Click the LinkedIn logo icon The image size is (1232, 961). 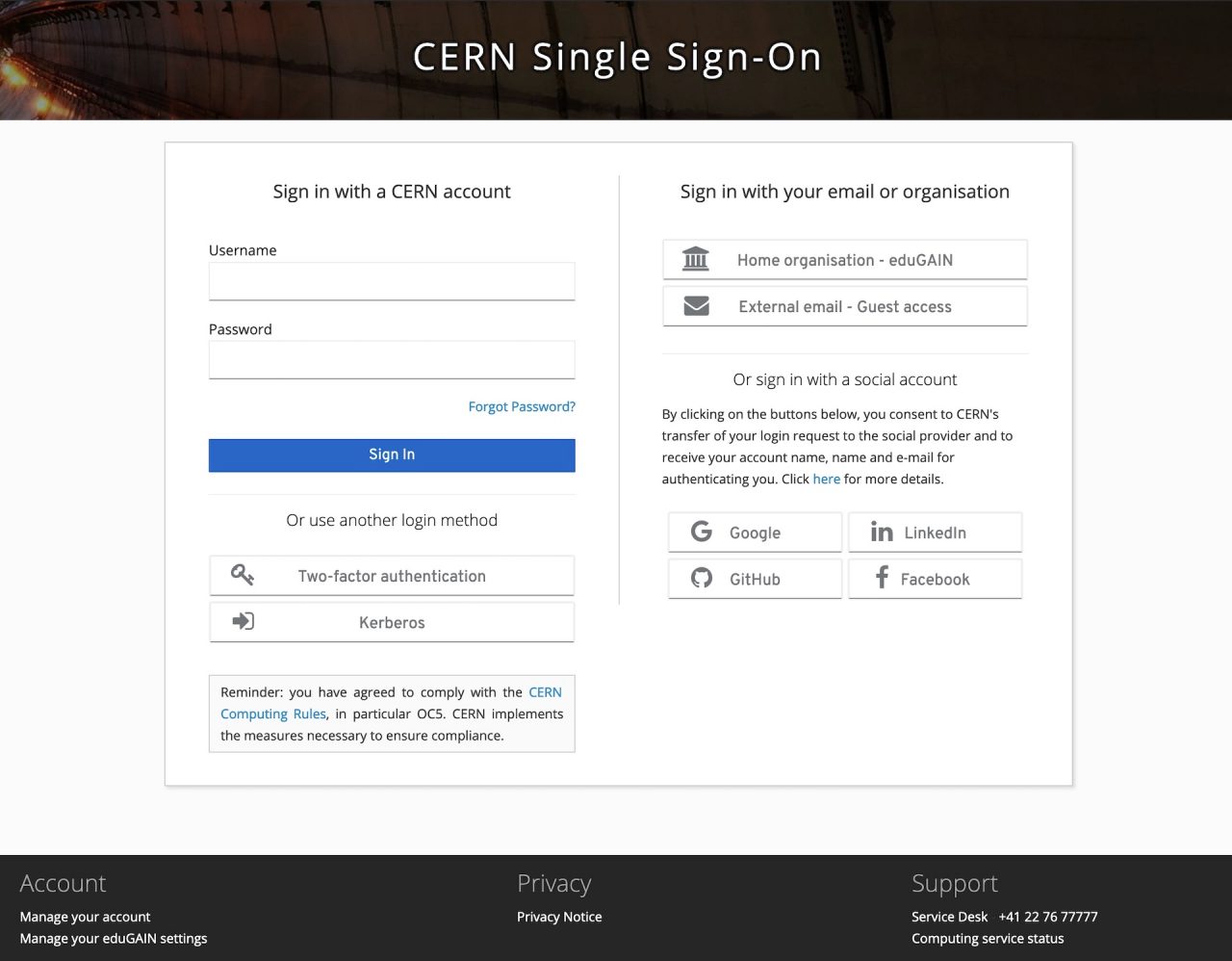click(x=881, y=532)
